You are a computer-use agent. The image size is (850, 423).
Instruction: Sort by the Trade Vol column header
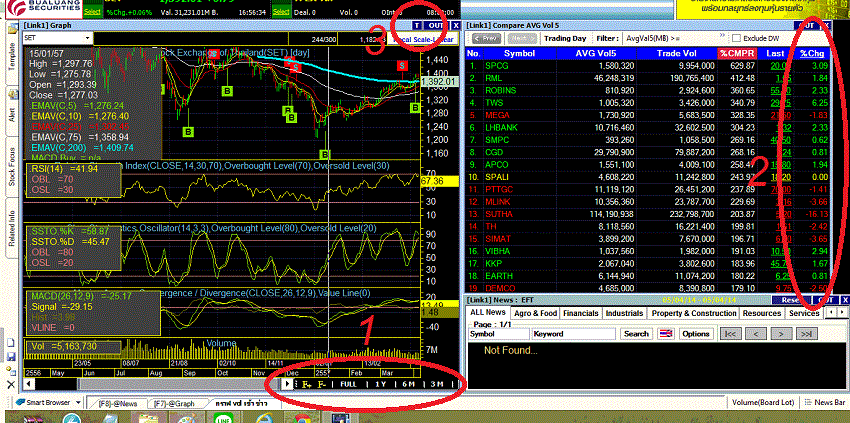click(677, 53)
